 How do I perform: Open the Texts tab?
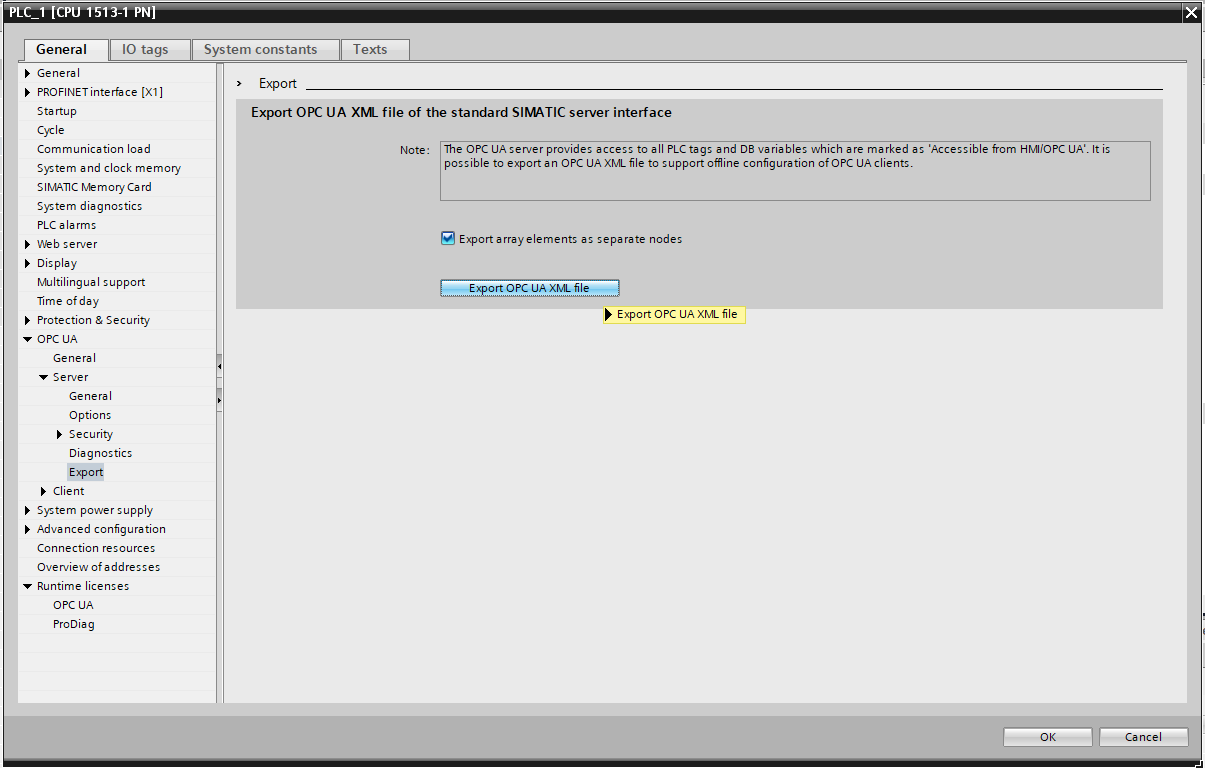370,49
